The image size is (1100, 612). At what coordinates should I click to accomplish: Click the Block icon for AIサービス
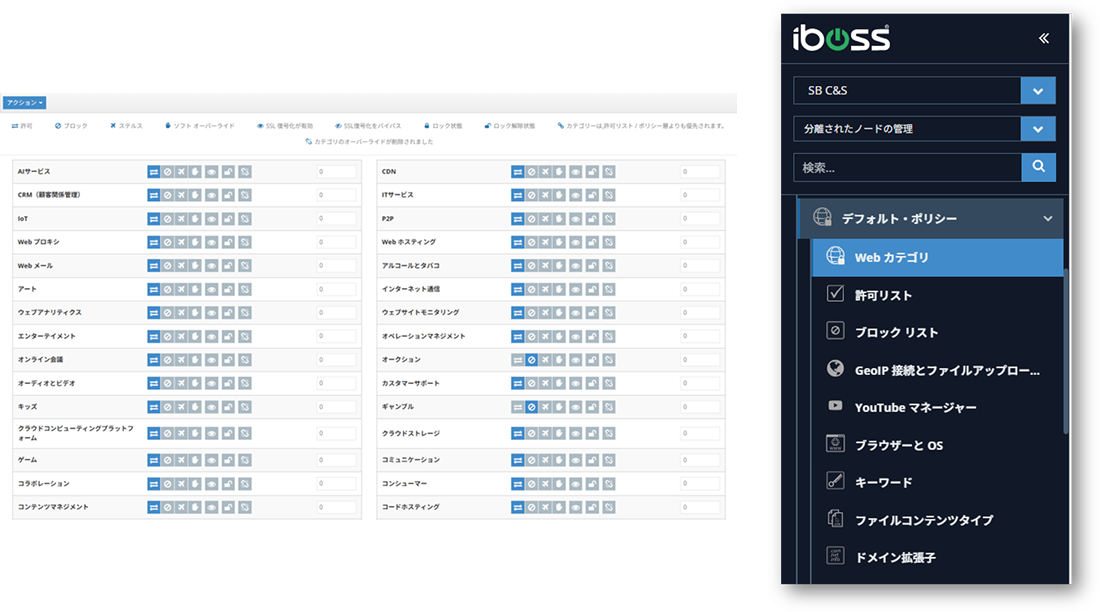tap(167, 172)
